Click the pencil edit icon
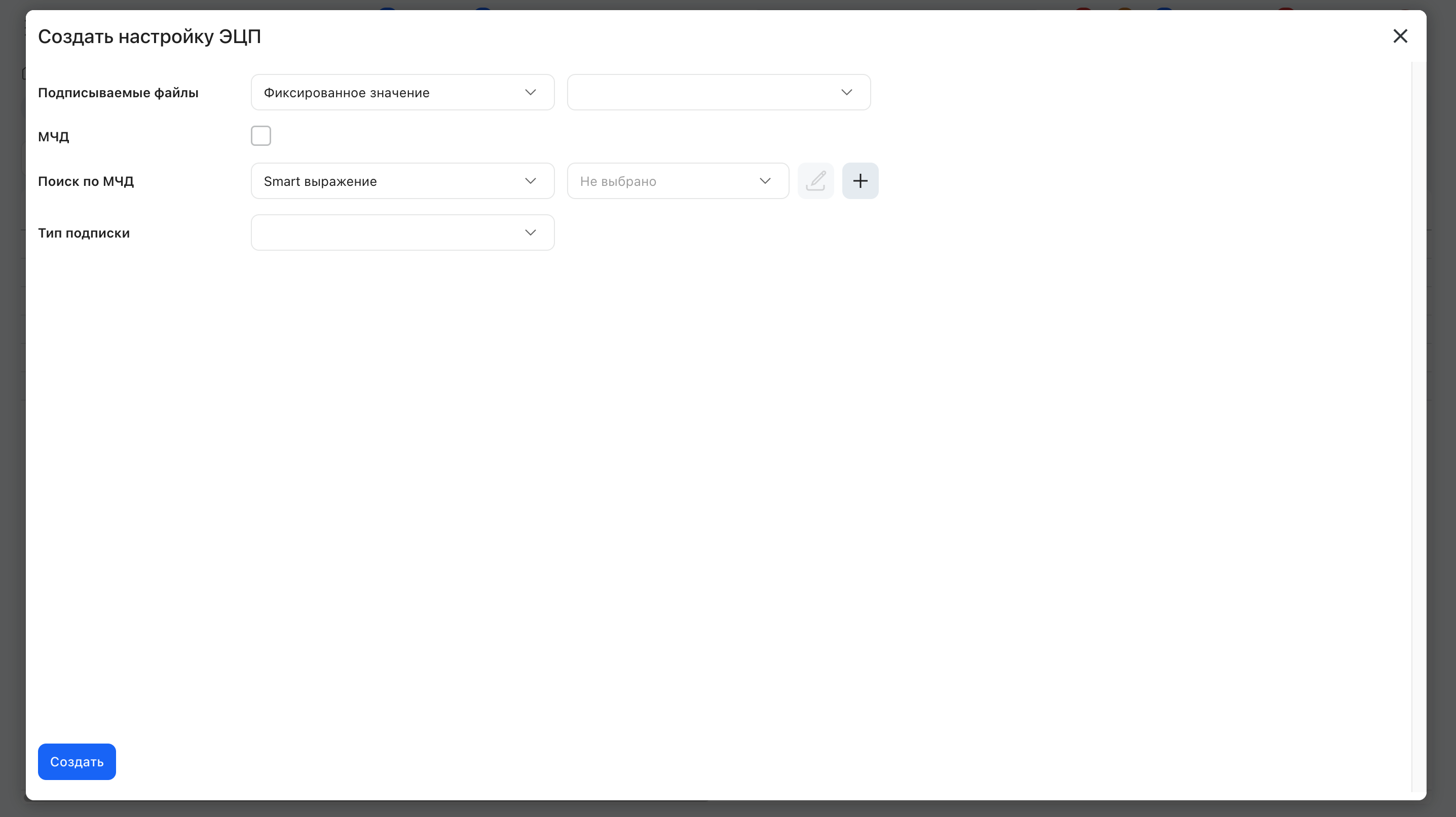This screenshot has height=817, width=1456. (x=815, y=181)
